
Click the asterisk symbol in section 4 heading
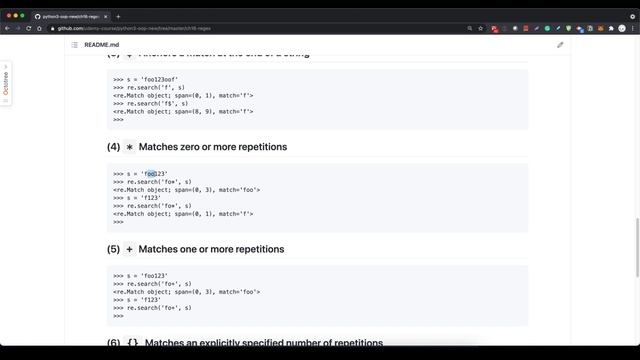[129, 147]
